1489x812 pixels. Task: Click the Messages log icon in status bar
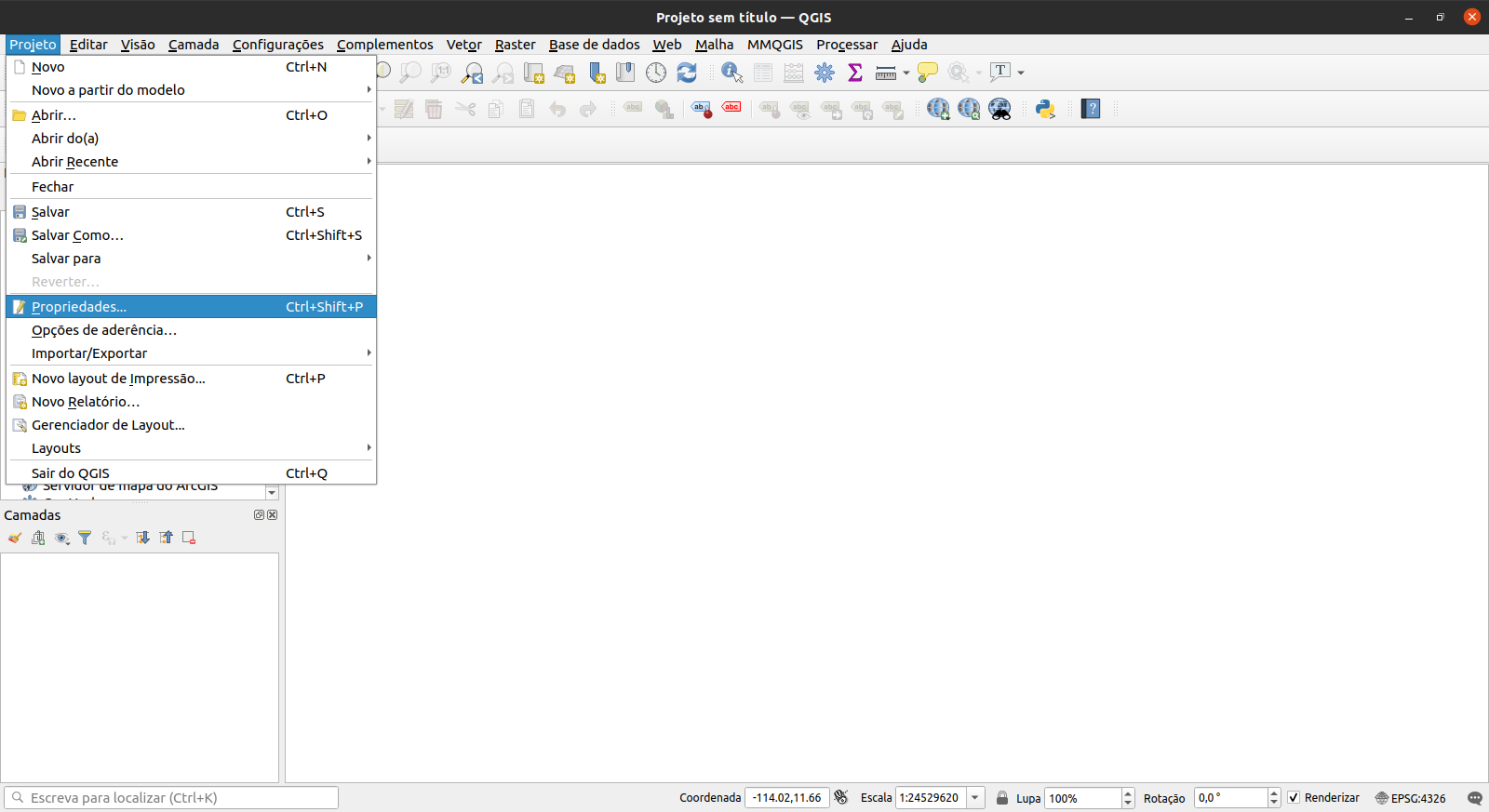pos(1475,798)
